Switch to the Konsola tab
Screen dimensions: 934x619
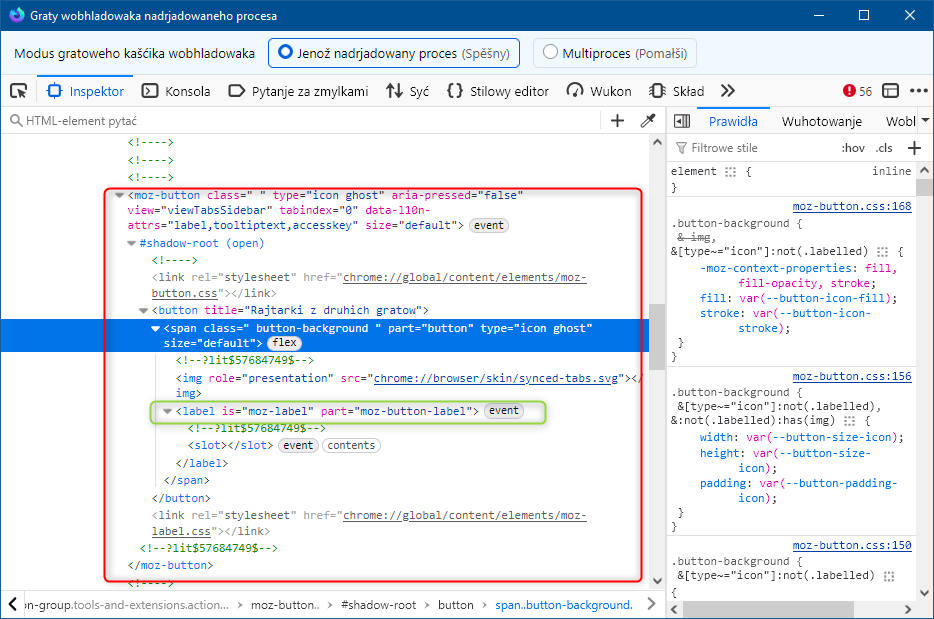click(176, 91)
